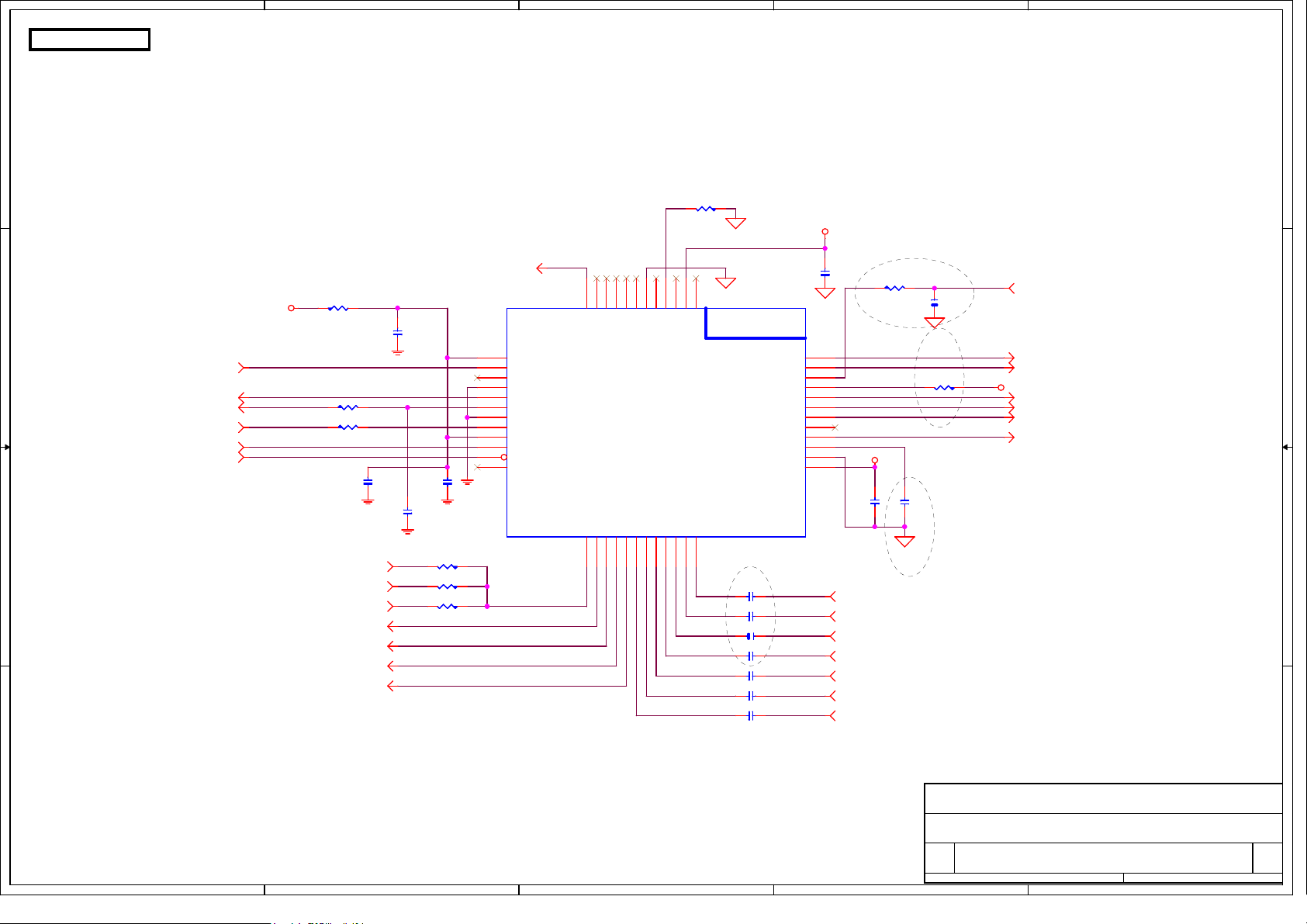1307x924 pixels.
Task: Select the capacitor inside the top-right dashed oval
Action: pos(935,303)
